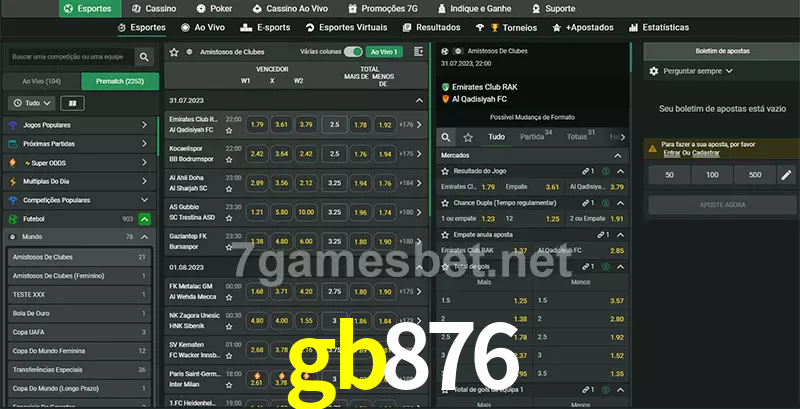
Task: Click the Ao Vivo 1 button
Action: (x=384, y=52)
